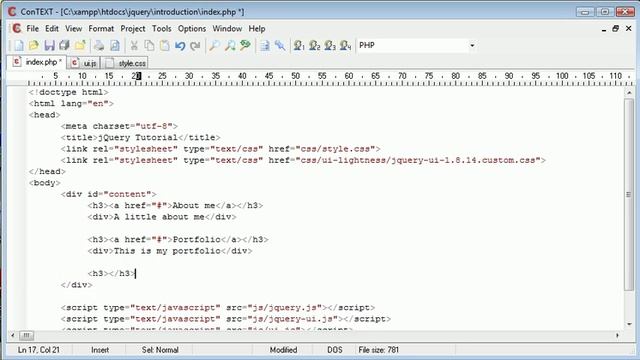This screenshot has width=640, height=360.
Task: Click the 'Sel: Normal' status entry
Action: (x=160, y=350)
